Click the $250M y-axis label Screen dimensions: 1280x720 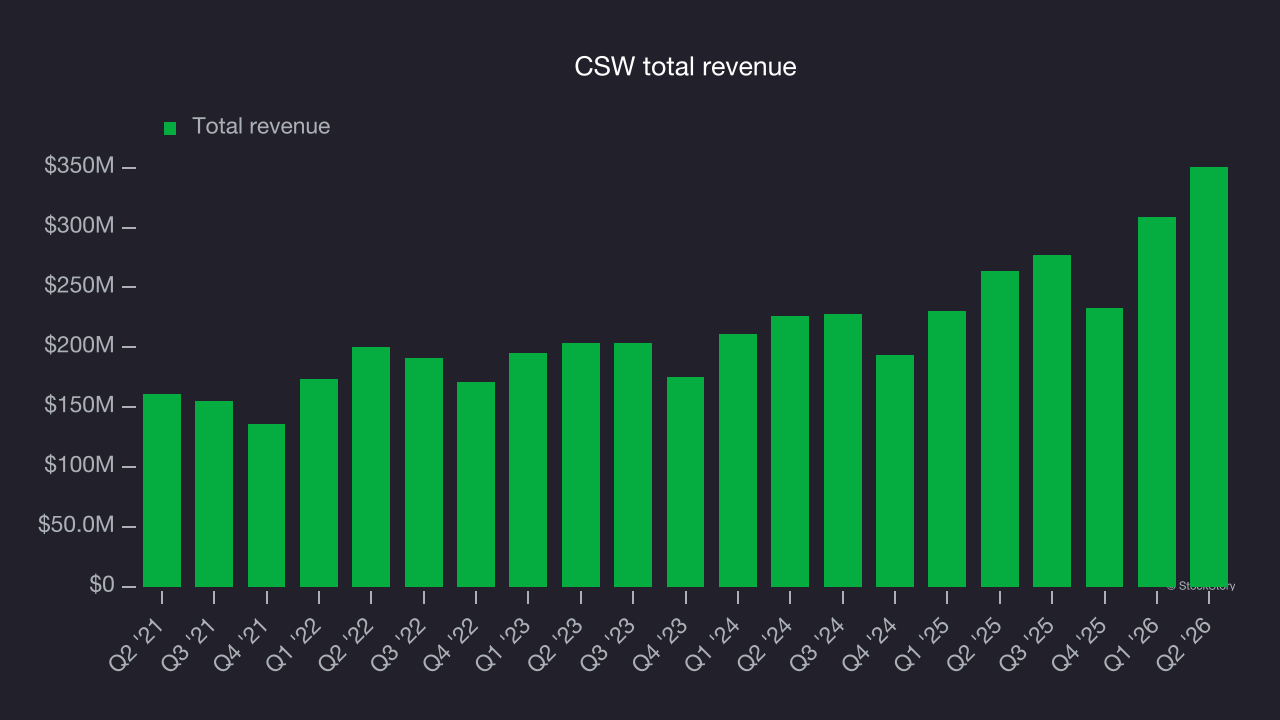79,287
